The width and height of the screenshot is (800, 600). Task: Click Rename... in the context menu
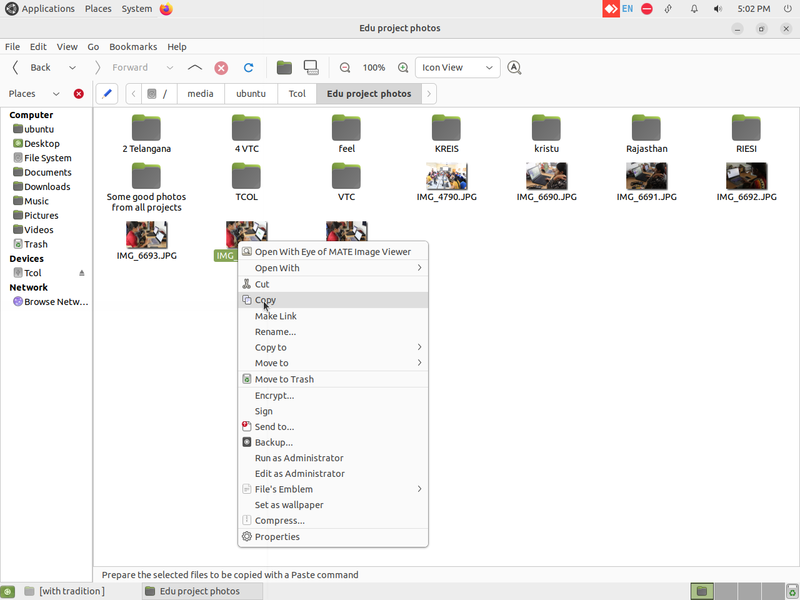pyautogui.click(x=333, y=332)
